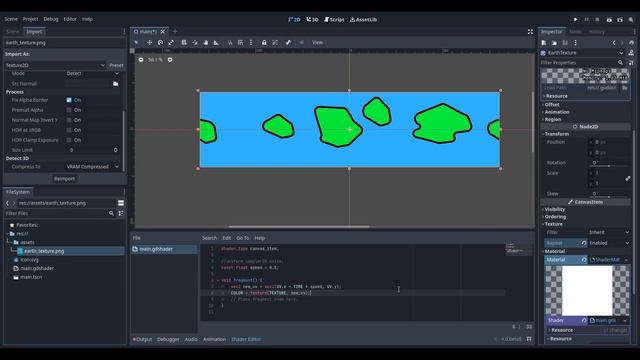This screenshot has height=360, width=640.
Task: Click the FileSystem sort files icon
Action: tap(121, 213)
